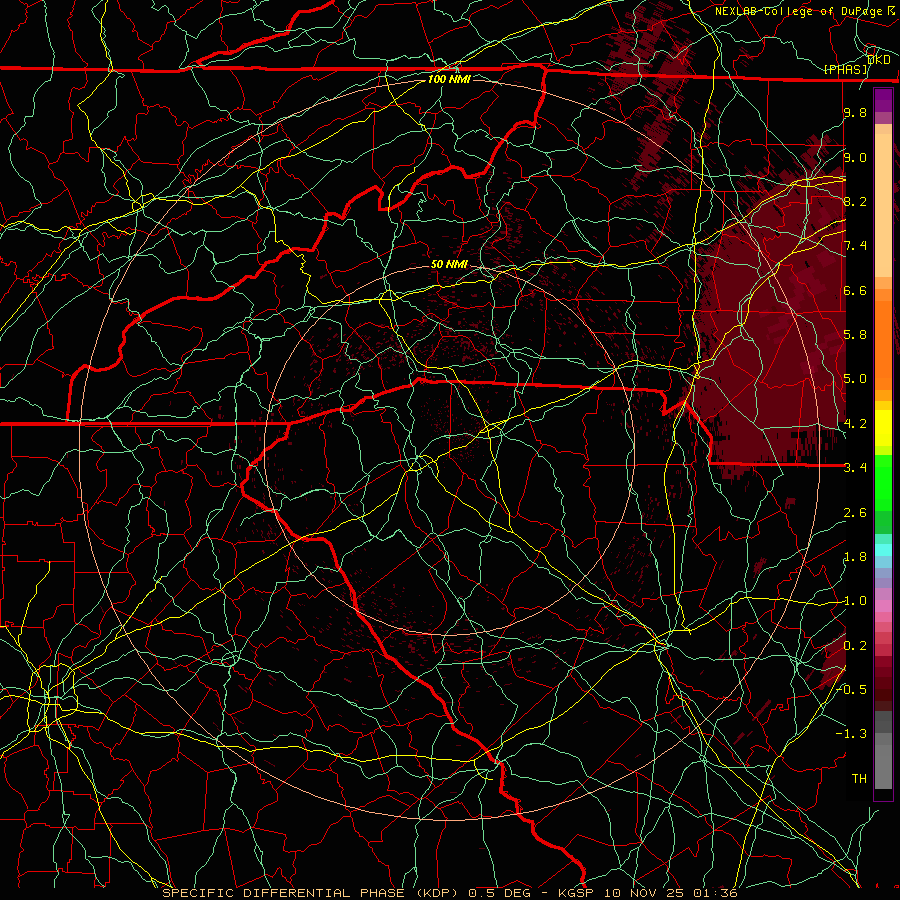Click the DKD label above the color scale
Viewport: 900px width, 900px height.
click(x=878, y=59)
